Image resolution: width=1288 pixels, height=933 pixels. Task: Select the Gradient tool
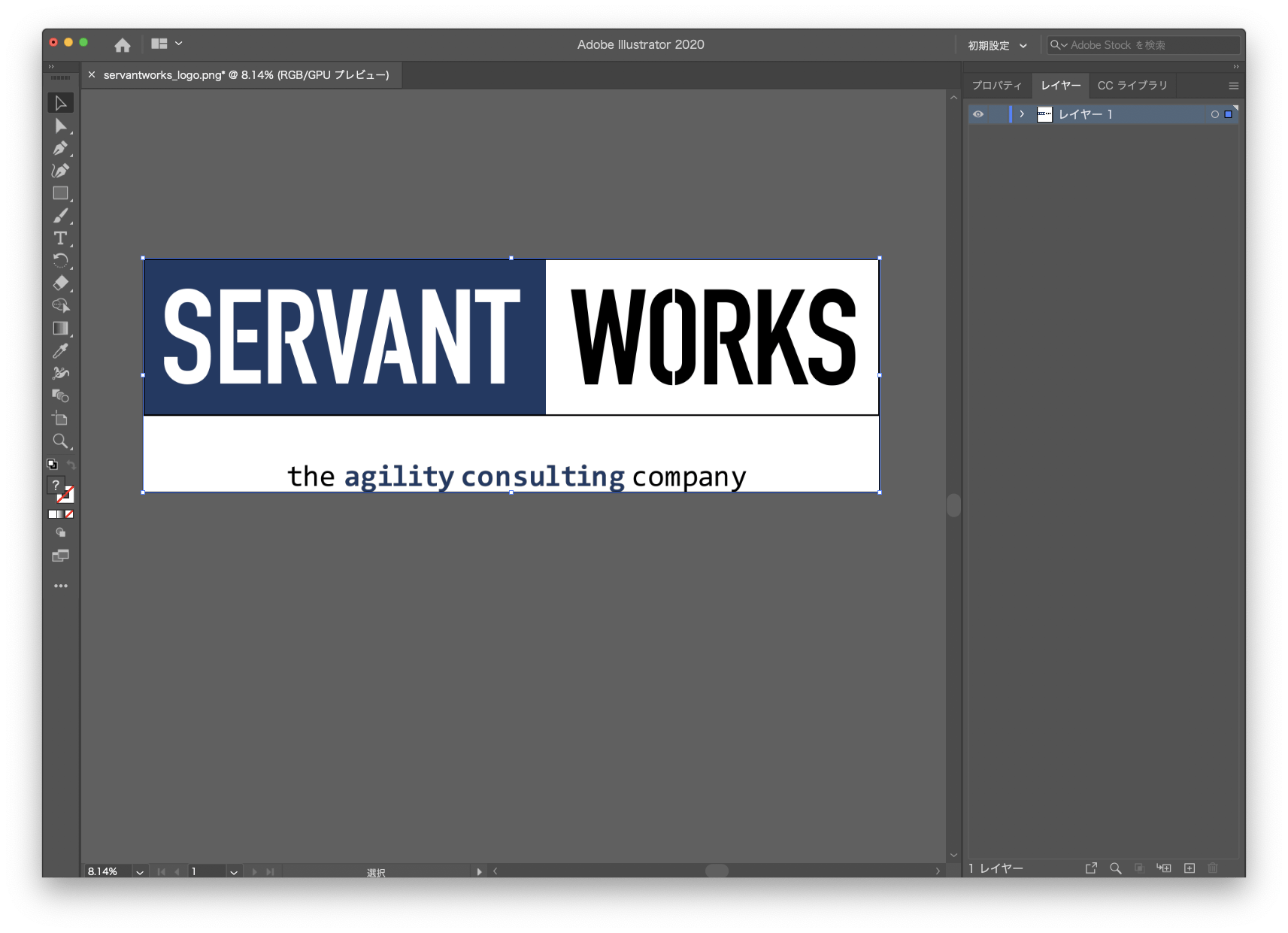coord(61,329)
